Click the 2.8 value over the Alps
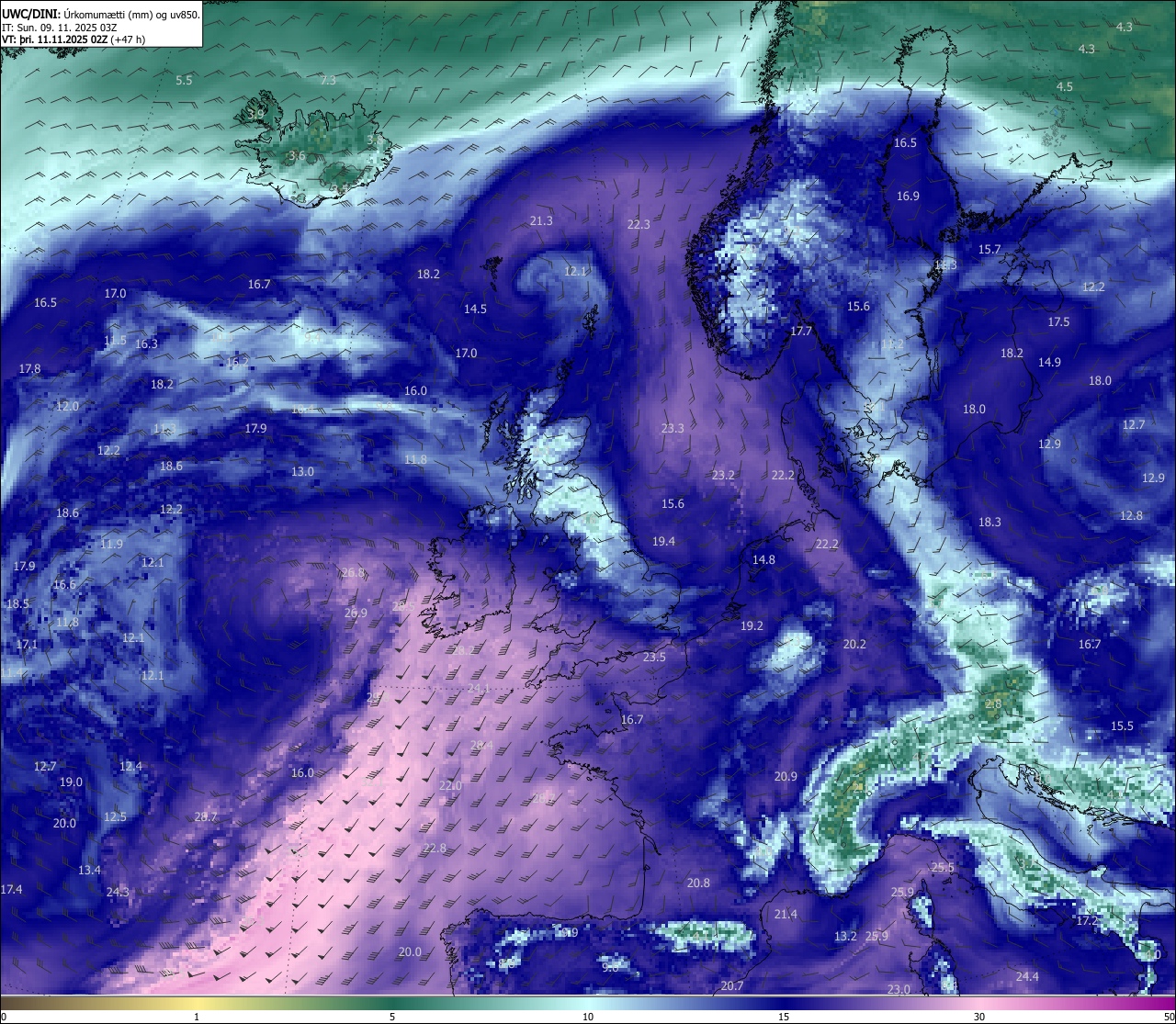The height and width of the screenshot is (1024, 1176). [x=993, y=704]
